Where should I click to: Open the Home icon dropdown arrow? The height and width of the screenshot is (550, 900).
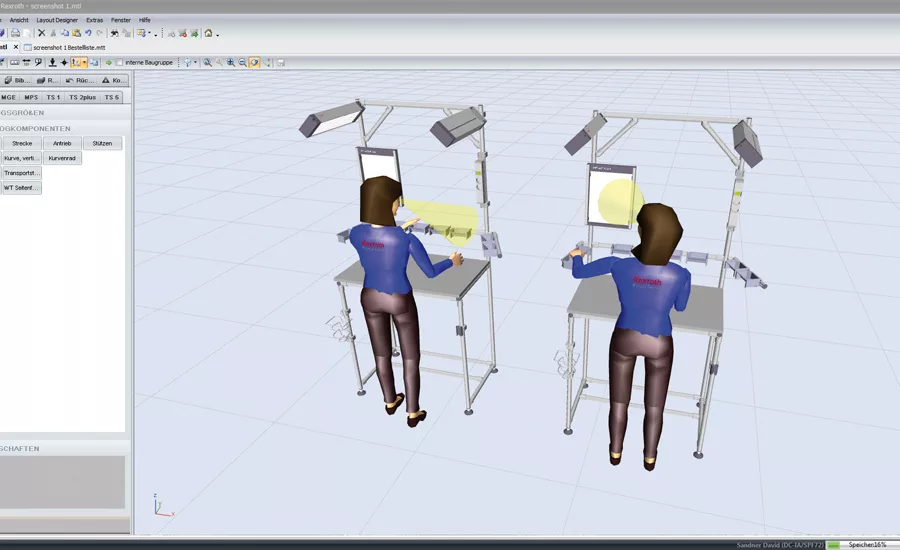point(218,35)
